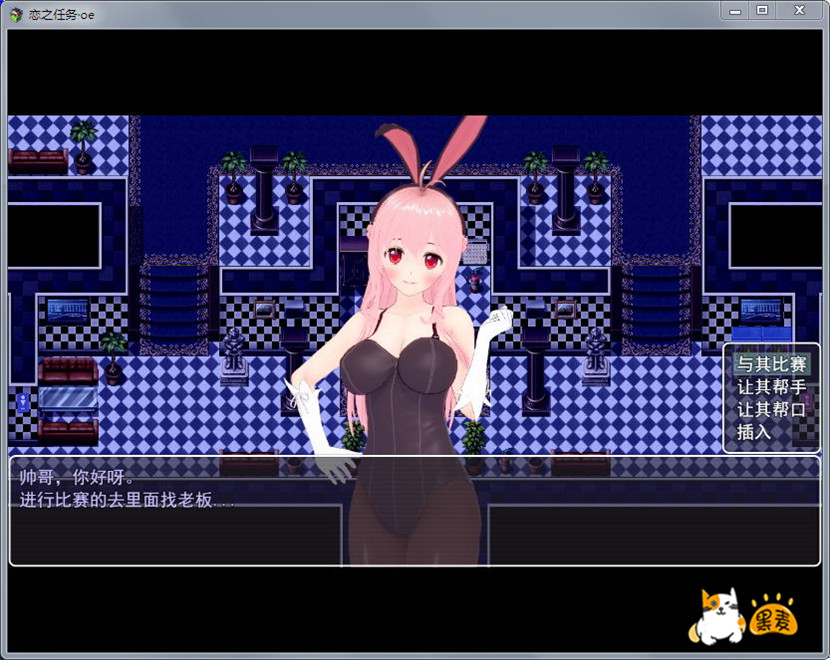Choose the 让其帮手 option in the choice list

771,386
